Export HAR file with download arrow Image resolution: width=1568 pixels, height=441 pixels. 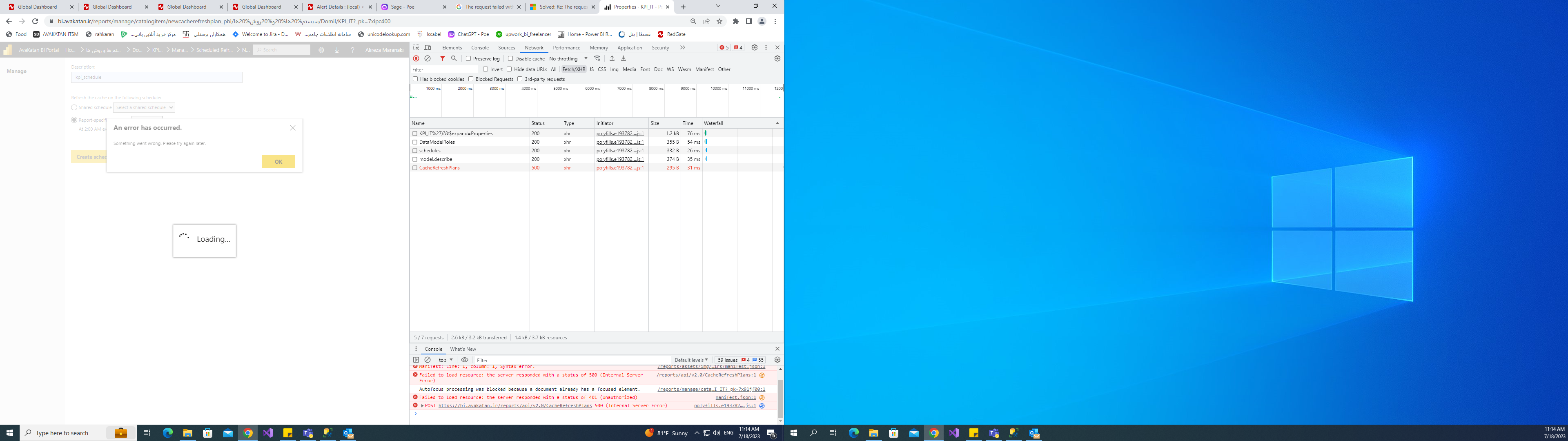click(623, 58)
